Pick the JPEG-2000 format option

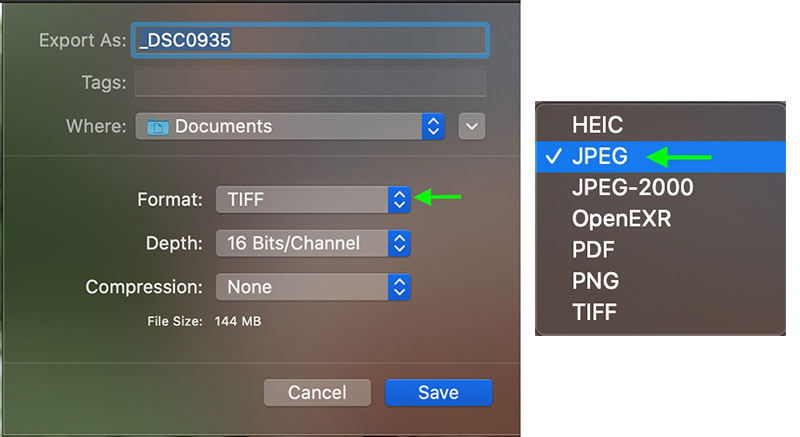[632, 187]
